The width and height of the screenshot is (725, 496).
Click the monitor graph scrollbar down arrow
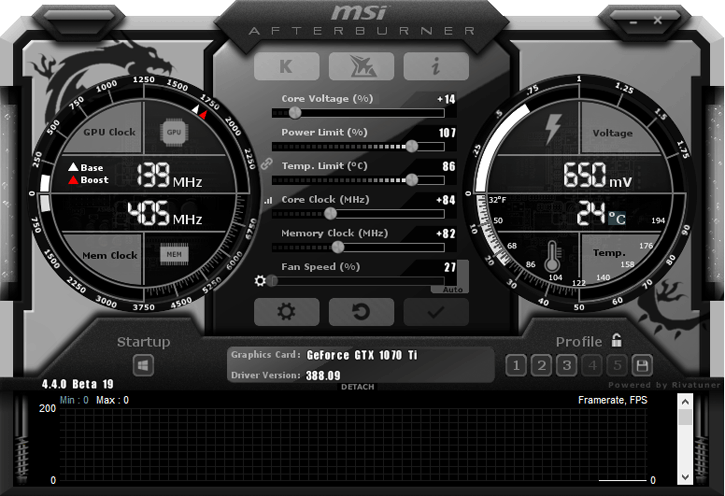[685, 477]
